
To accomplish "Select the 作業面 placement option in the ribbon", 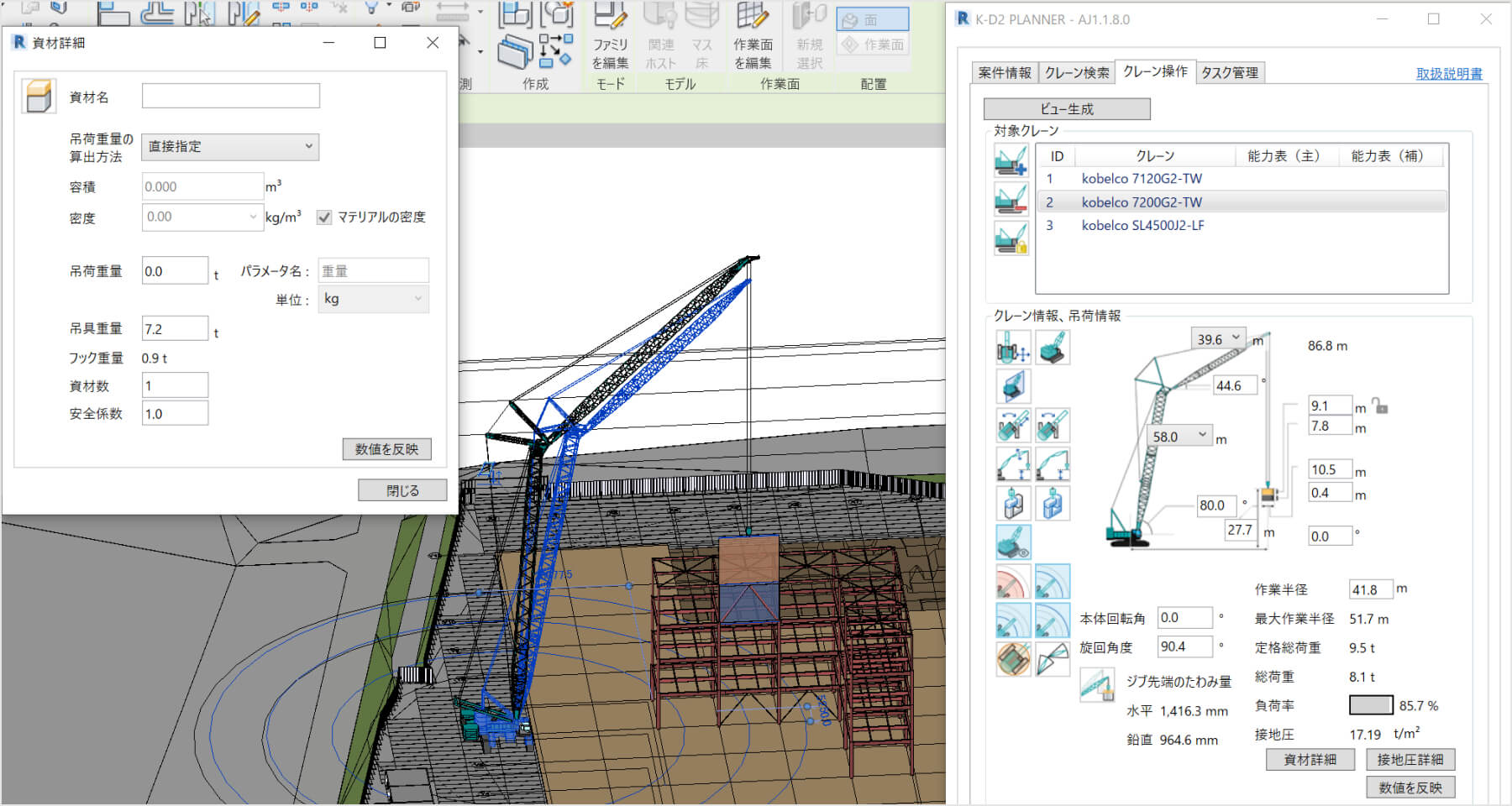I will [874, 44].
